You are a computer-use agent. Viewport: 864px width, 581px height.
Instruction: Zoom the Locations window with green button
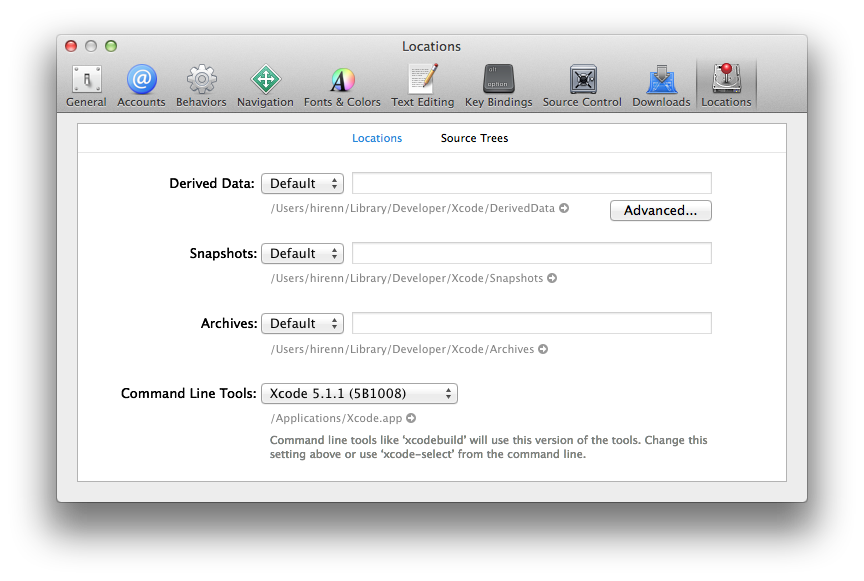tap(111, 46)
